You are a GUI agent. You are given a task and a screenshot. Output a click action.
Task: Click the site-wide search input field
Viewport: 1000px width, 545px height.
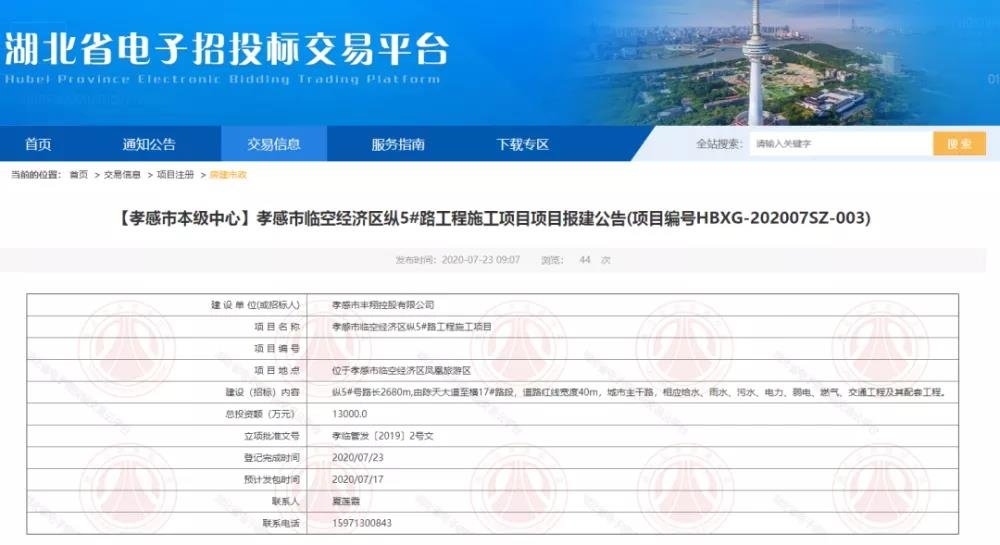(x=841, y=143)
